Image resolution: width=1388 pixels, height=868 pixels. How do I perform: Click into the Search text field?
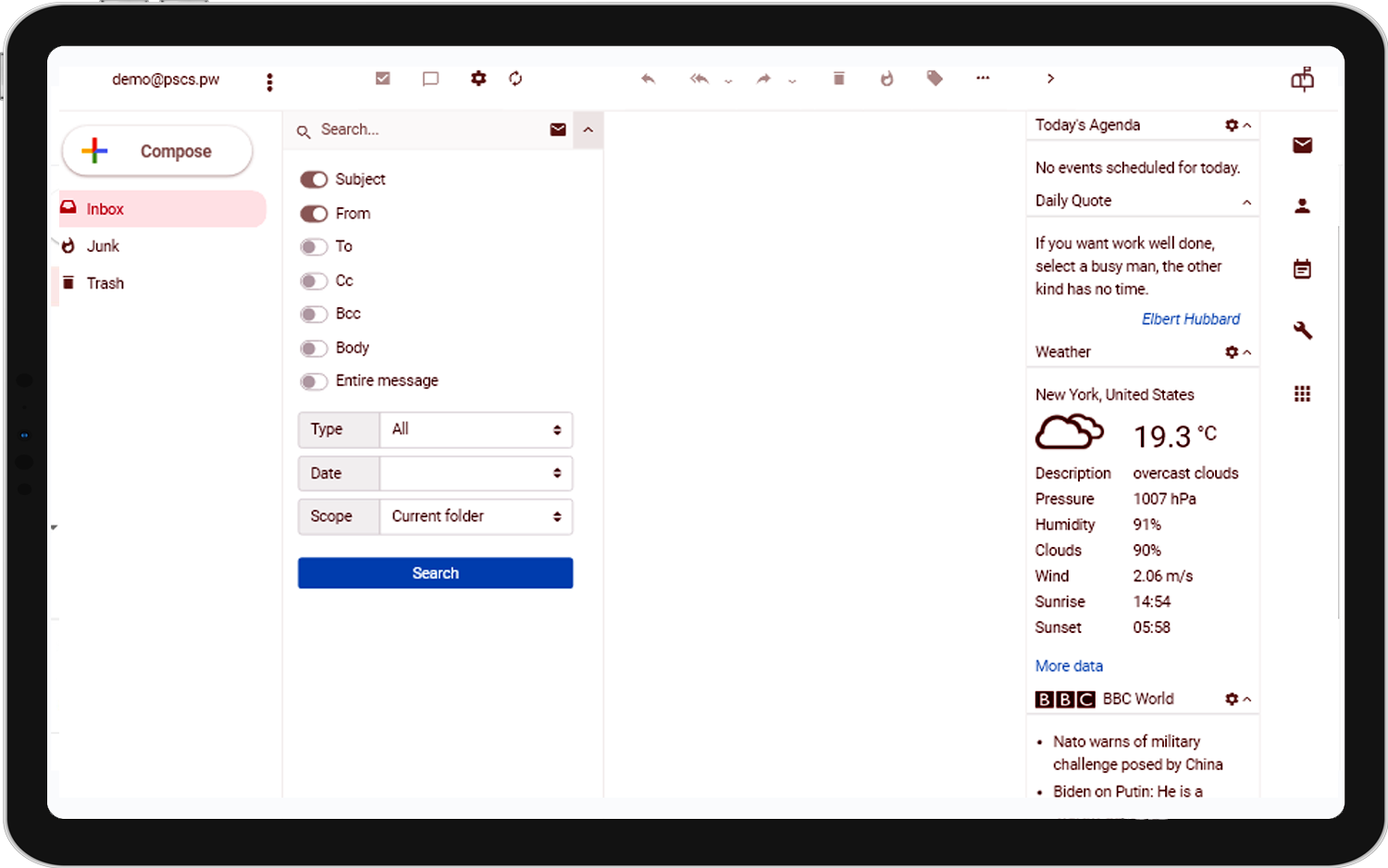pos(426,130)
